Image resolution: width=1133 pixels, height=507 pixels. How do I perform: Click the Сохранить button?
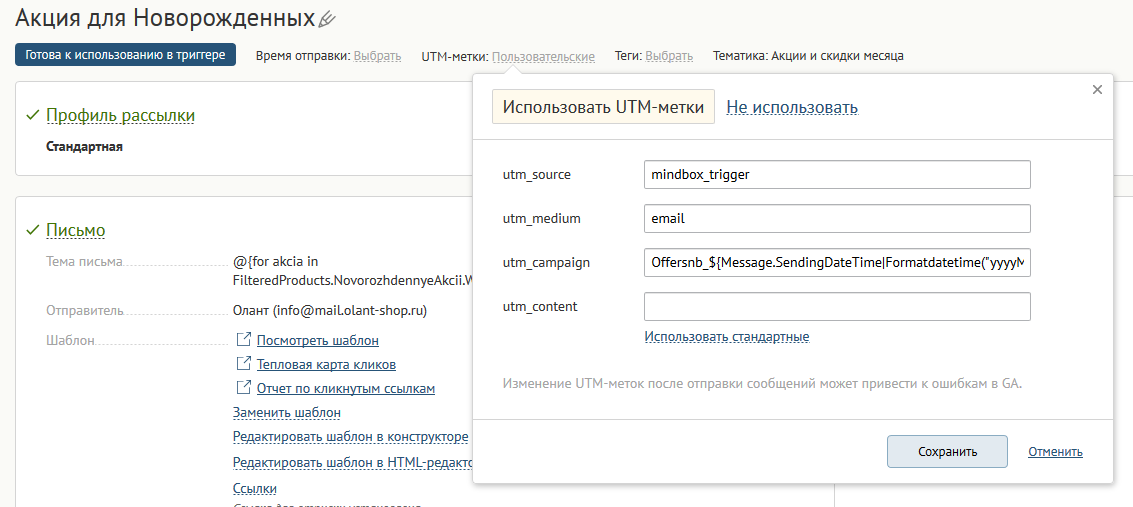click(947, 451)
